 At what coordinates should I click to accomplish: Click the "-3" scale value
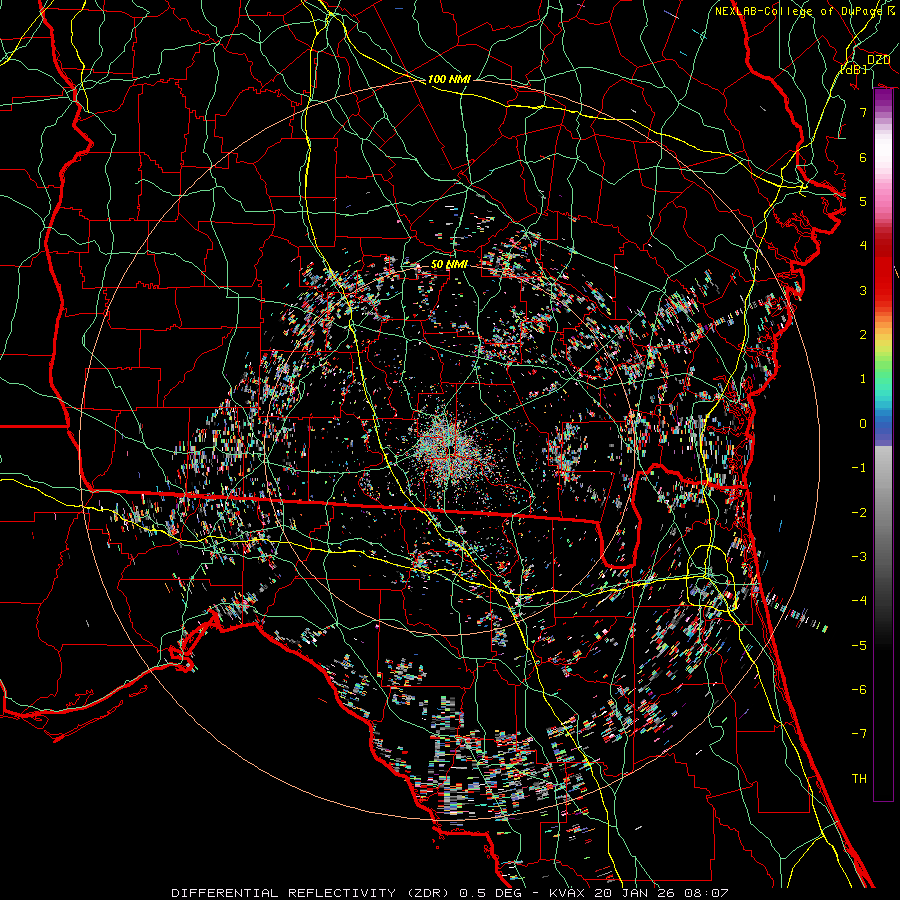click(859, 556)
